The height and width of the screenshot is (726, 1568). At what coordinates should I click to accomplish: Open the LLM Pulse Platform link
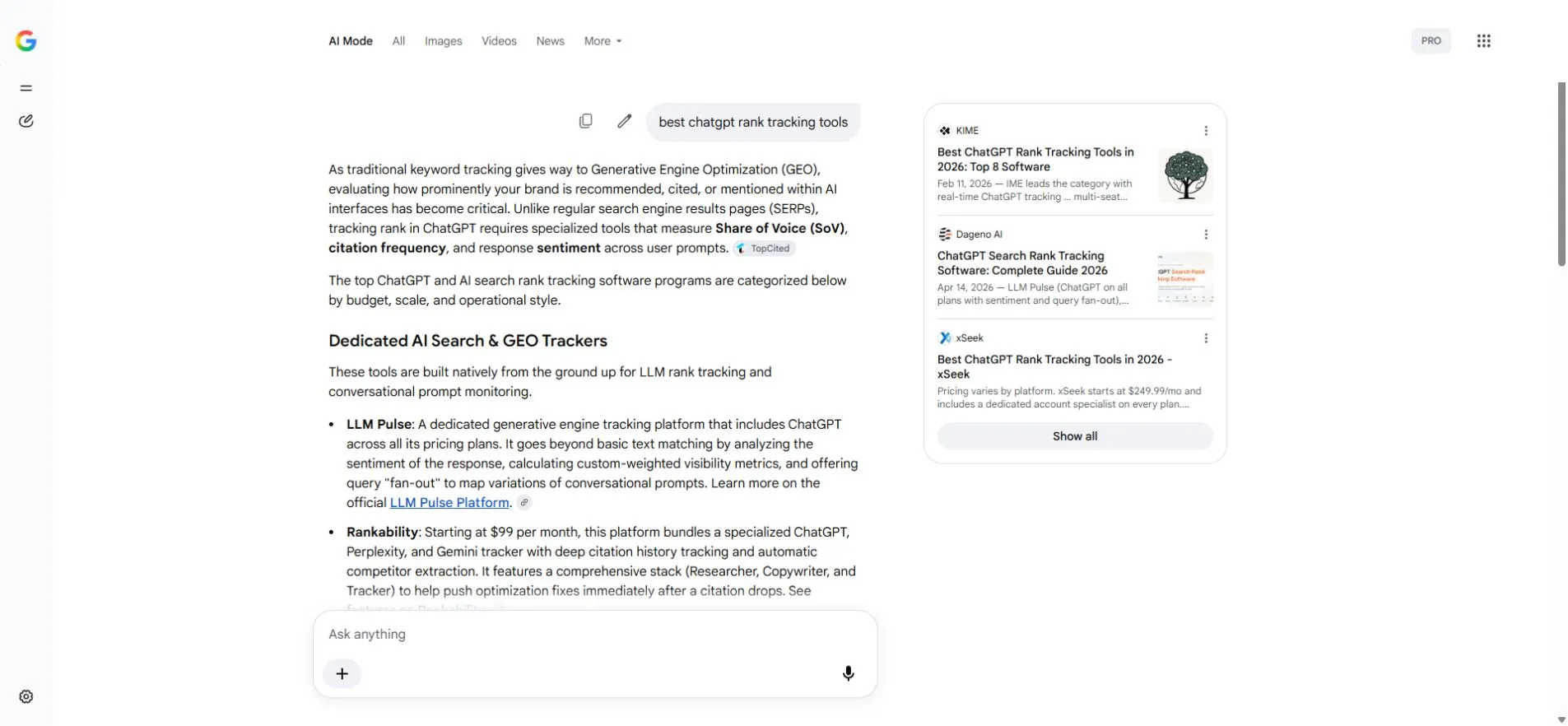[449, 503]
